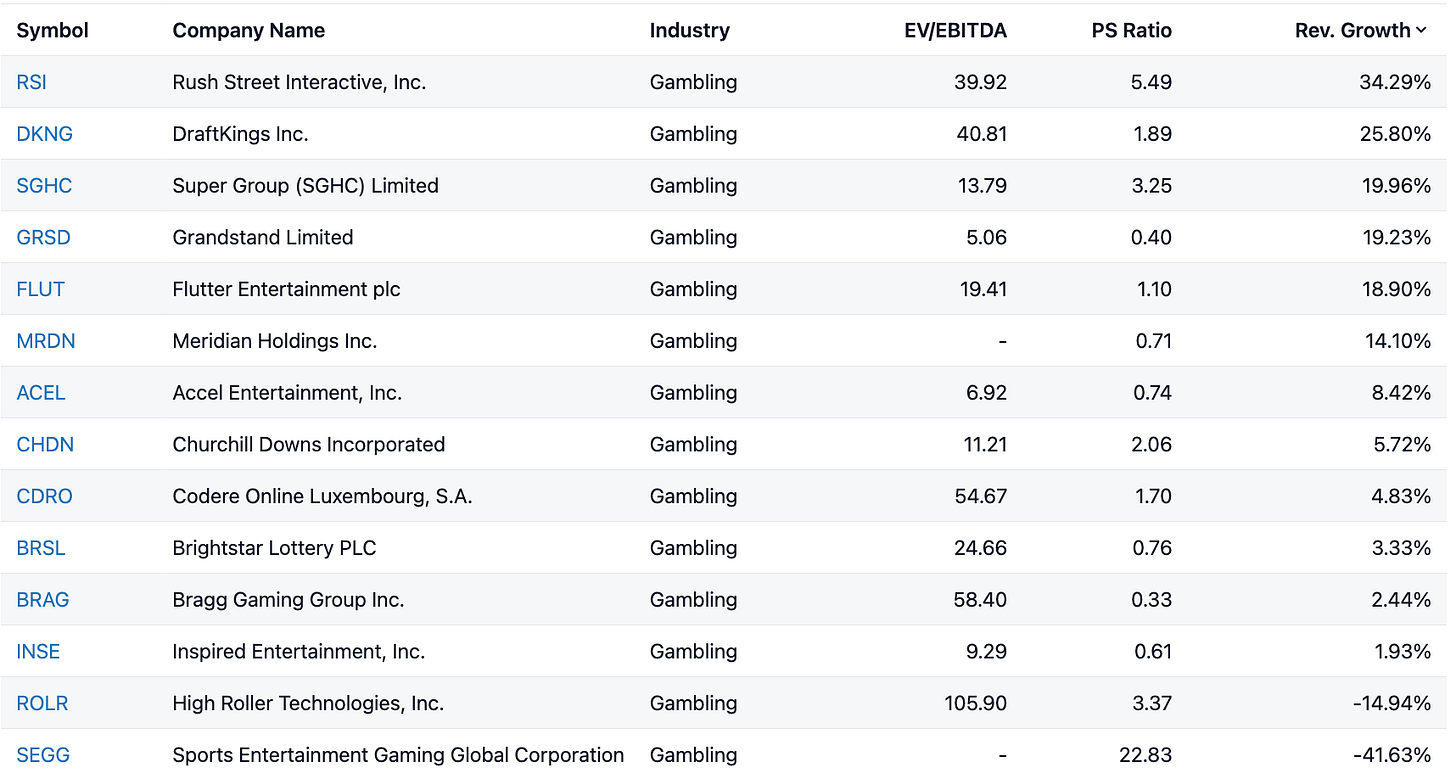Select the FLUT ticker link
Viewport: 1456px width, 779px height.
(41, 289)
